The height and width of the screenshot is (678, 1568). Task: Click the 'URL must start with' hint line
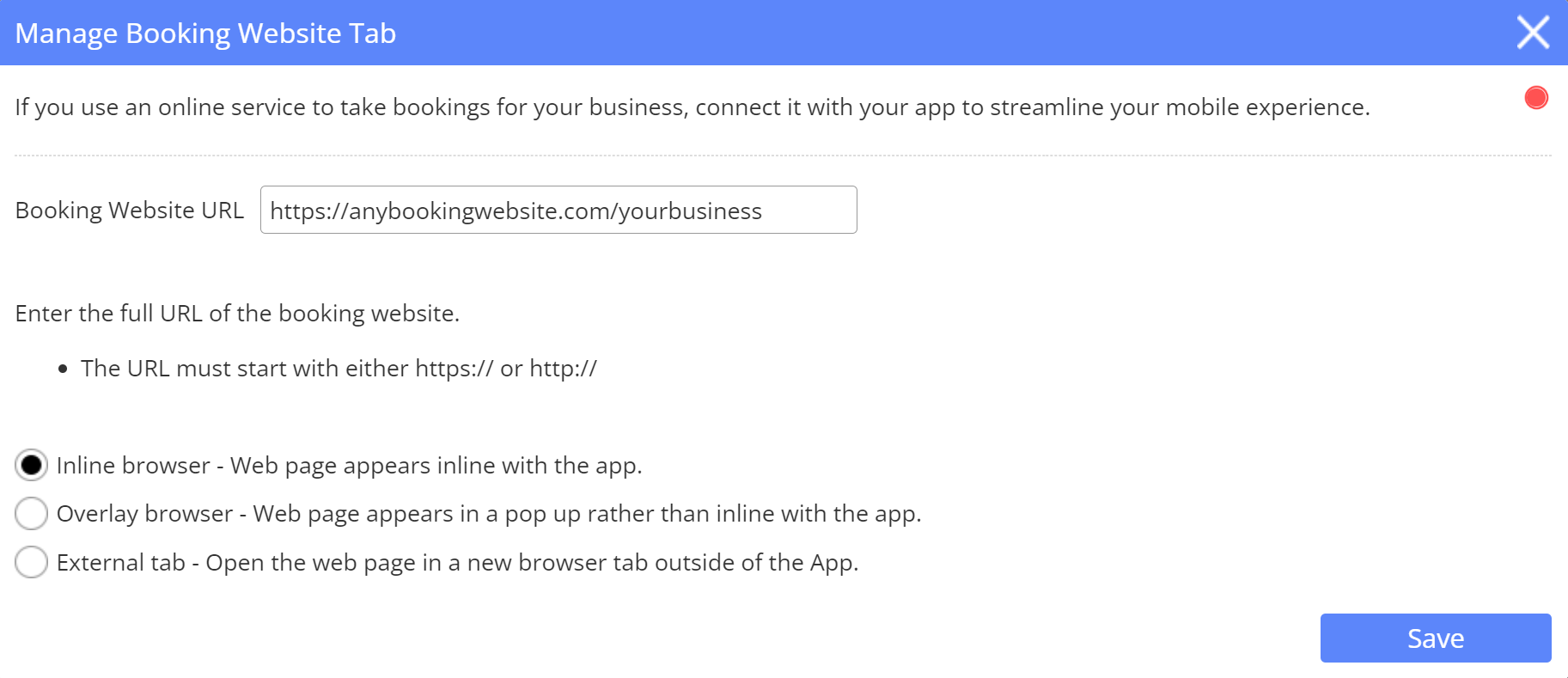[x=339, y=369]
